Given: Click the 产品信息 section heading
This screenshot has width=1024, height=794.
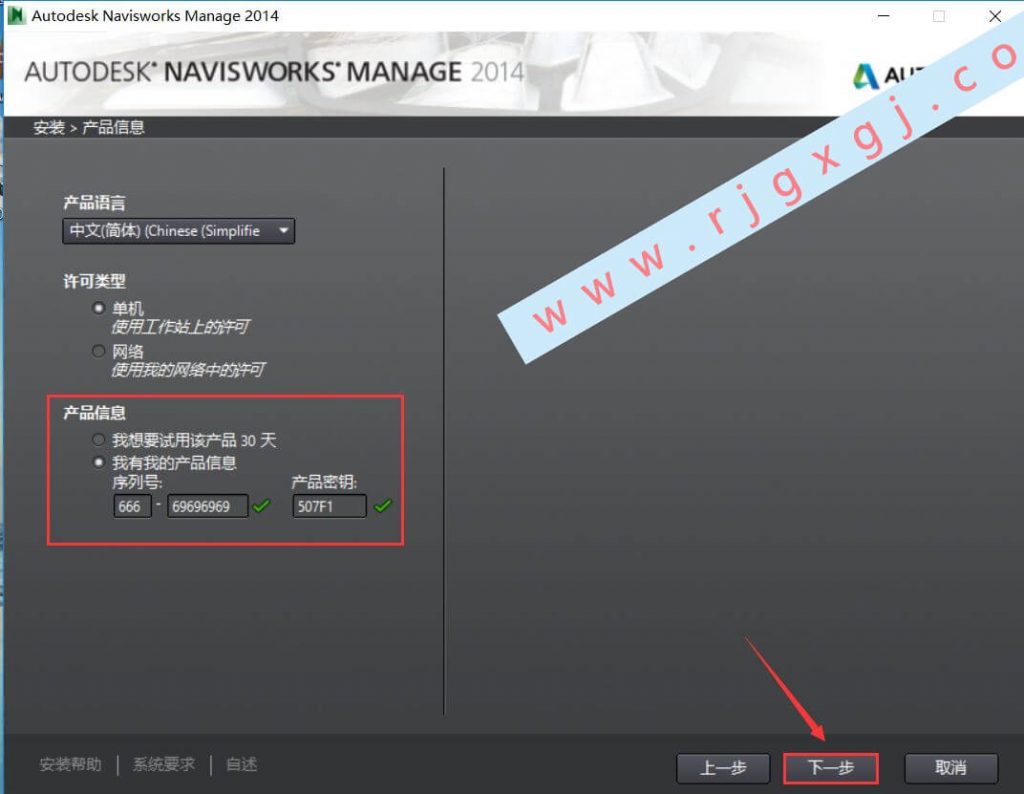Looking at the screenshot, I should [x=95, y=413].
